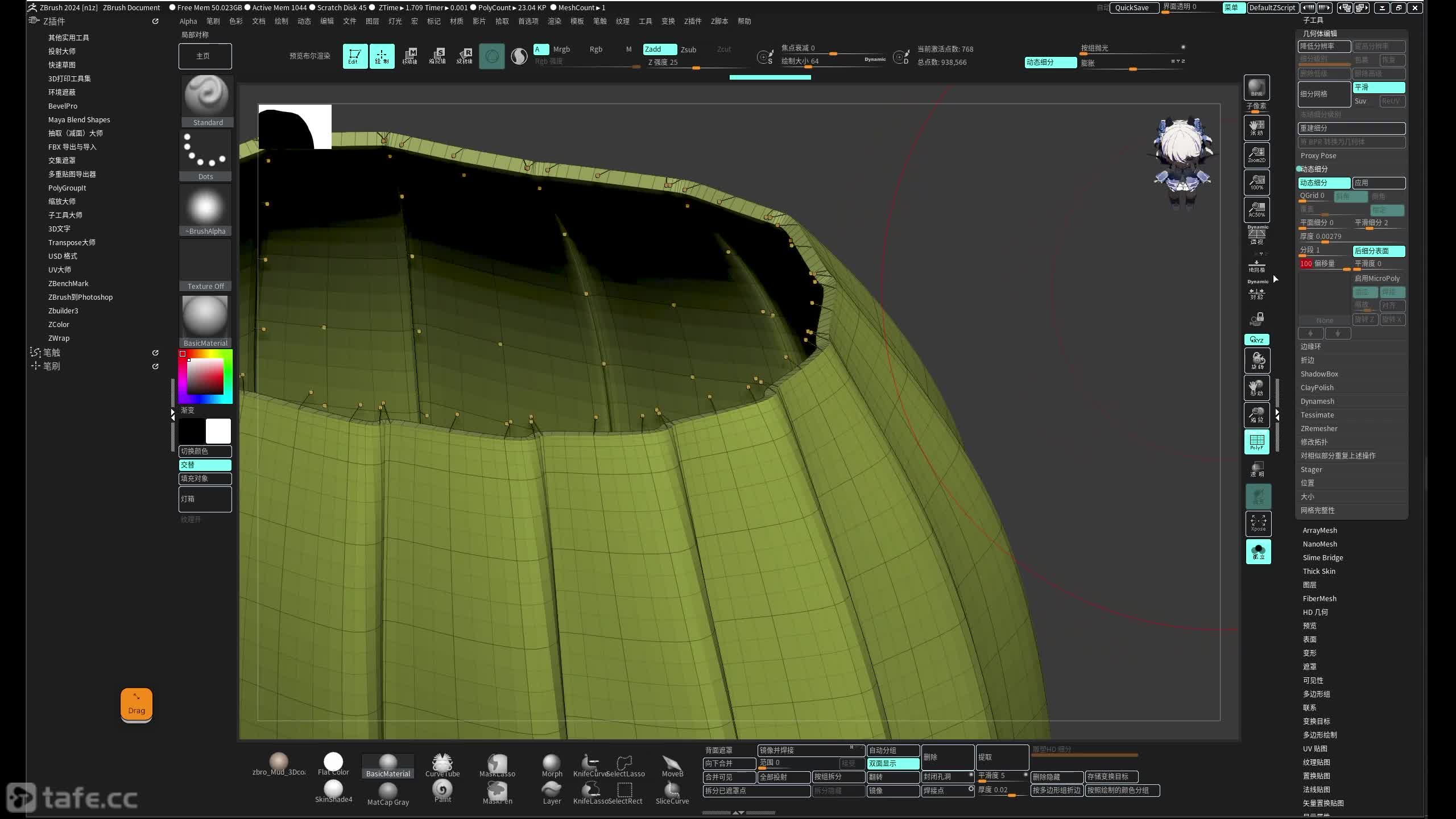Screen dimensions: 1456x819
Task: Toggle the 平滑 smooth option
Action: click(1379, 87)
